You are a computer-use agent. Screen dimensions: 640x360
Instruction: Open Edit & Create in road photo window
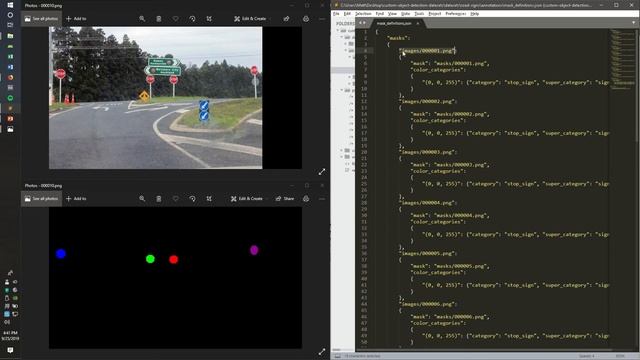tap(250, 19)
